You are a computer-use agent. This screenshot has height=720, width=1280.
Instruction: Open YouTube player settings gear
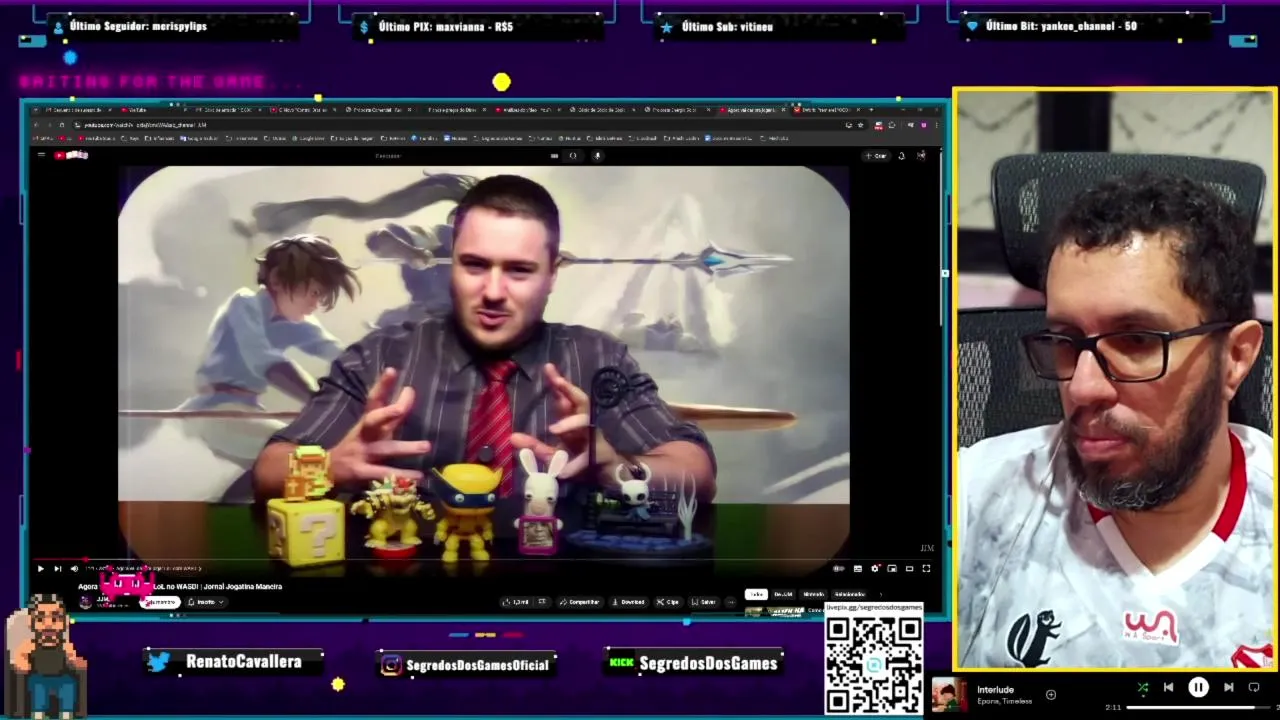[x=874, y=568]
